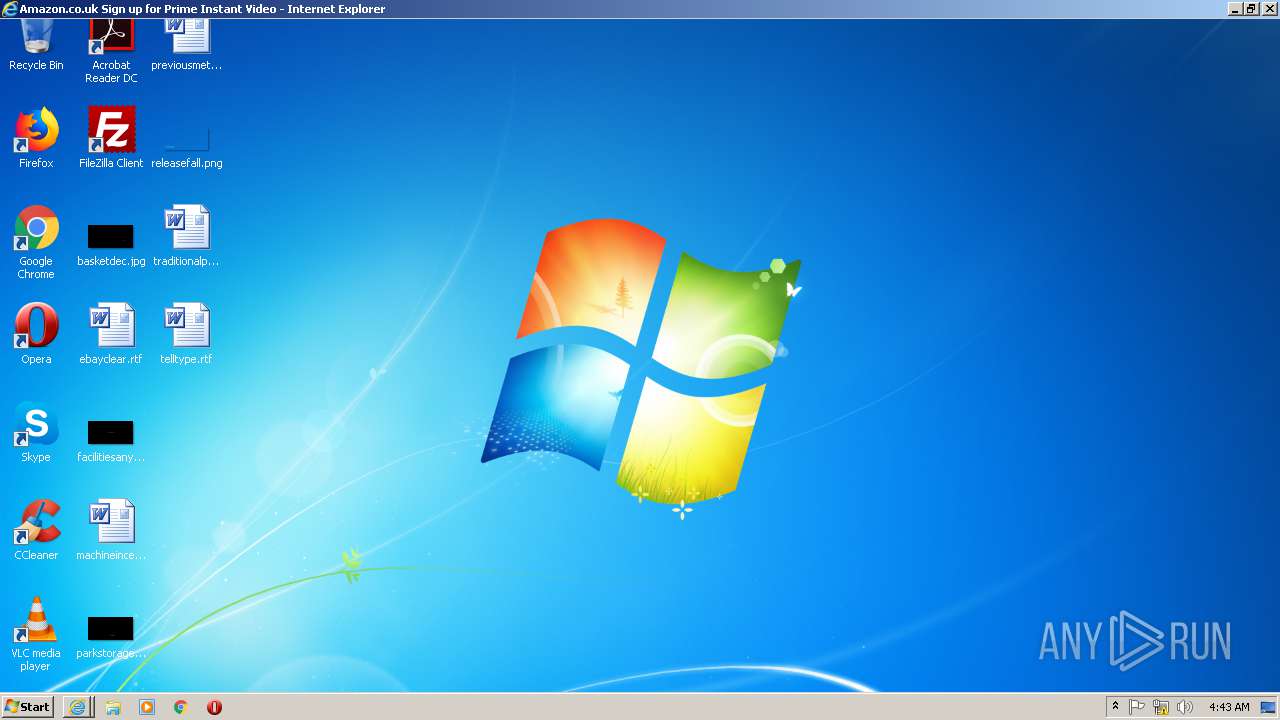Click the Show desktop button
Screen dimensions: 1280x720
click(x=1268, y=707)
